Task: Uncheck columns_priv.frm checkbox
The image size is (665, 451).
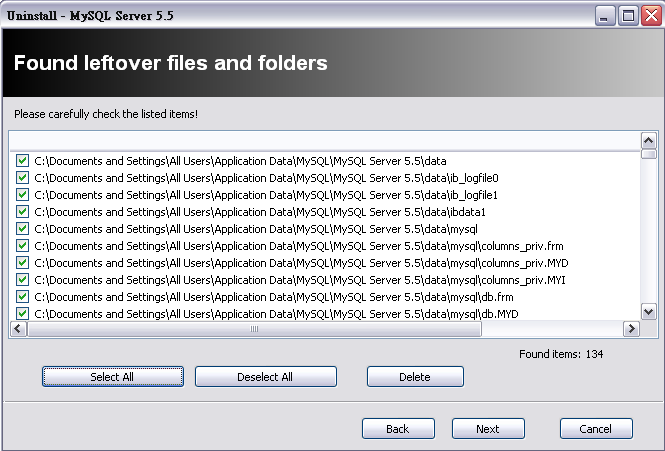Action: coord(22,246)
